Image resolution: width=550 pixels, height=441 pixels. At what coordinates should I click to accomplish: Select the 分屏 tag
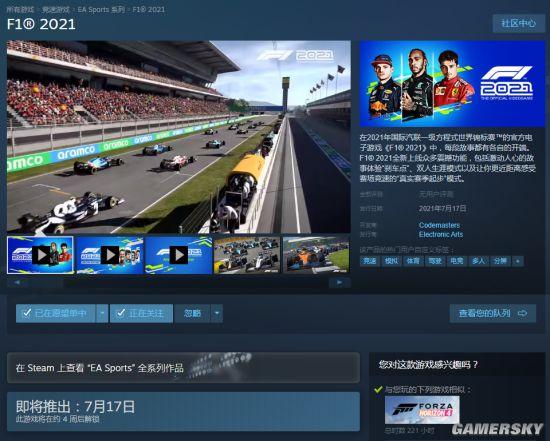(500, 261)
